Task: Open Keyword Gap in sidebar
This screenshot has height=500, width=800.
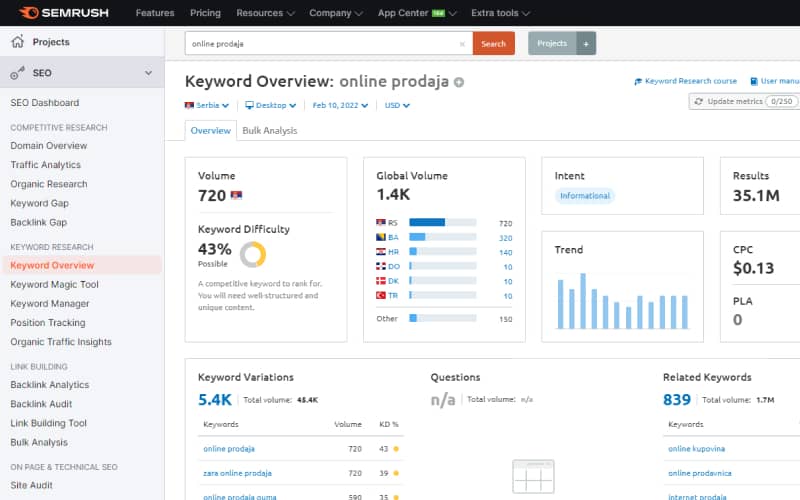Action: pos(39,203)
